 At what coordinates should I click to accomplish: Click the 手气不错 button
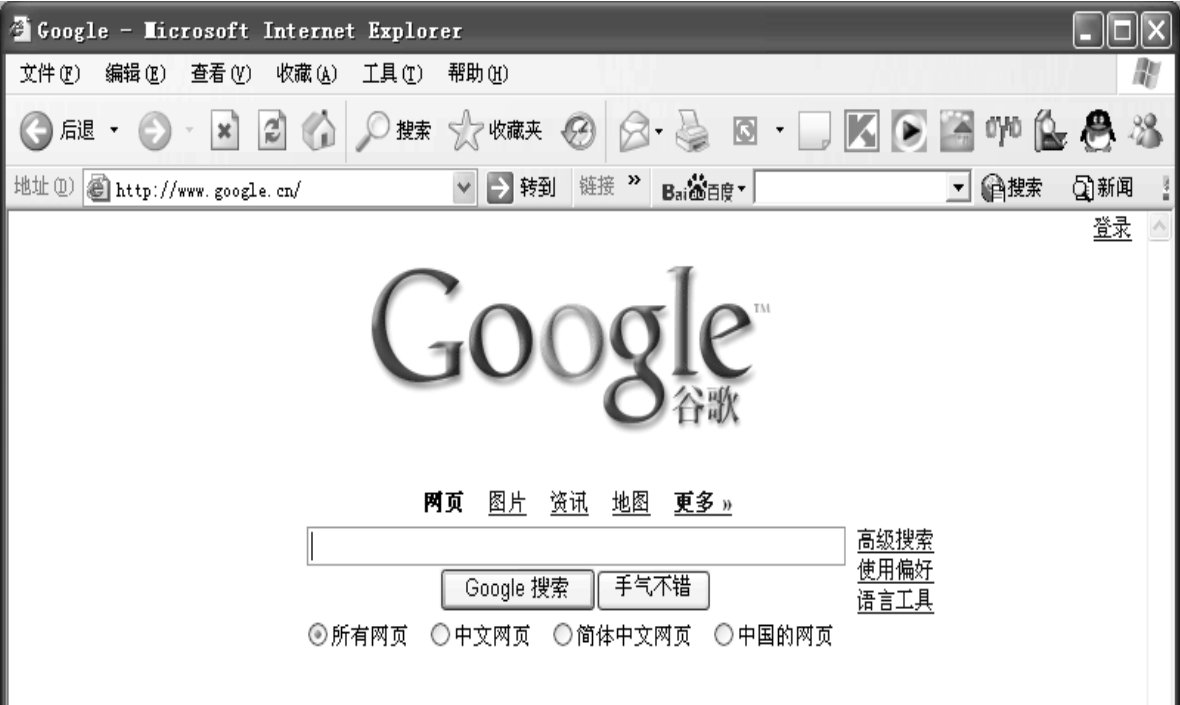(653, 589)
